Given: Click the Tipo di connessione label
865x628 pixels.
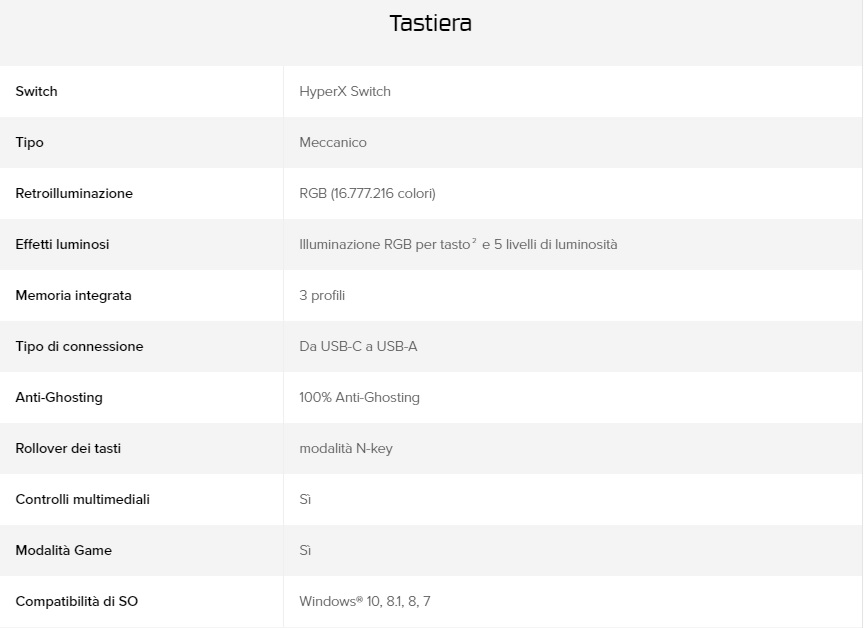Looking at the screenshot, I should [x=79, y=347].
